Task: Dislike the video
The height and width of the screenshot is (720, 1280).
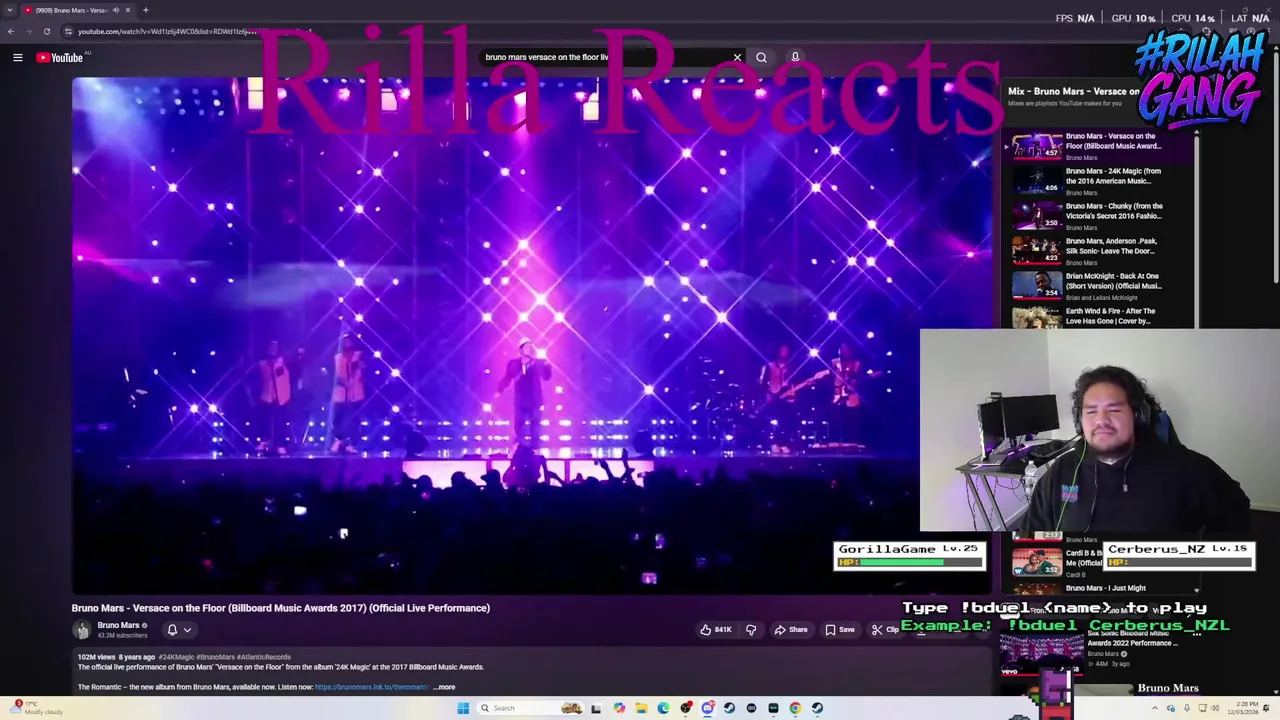Action: 751,629
